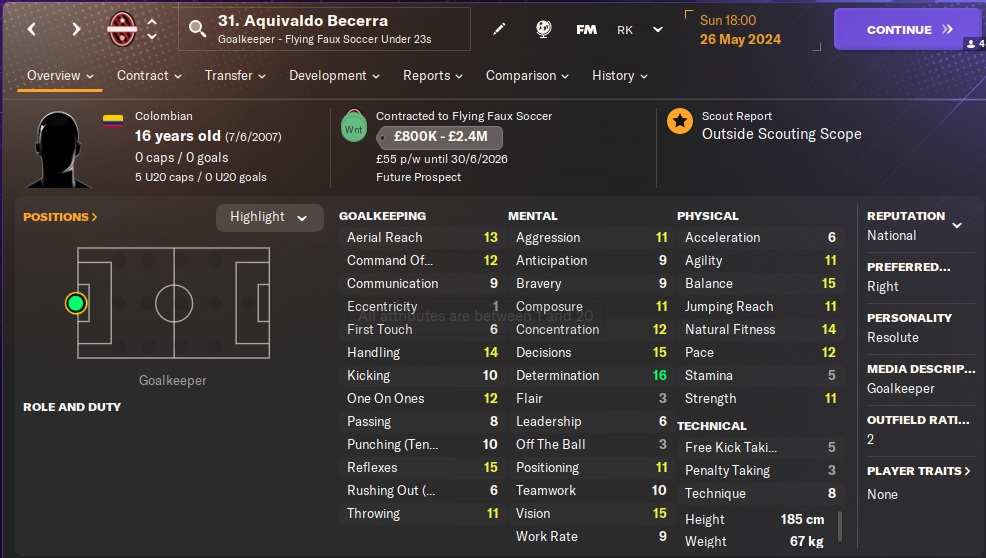Expand the dropdown arrow next to RK
Screen dimensions: 986x558
[658, 29]
